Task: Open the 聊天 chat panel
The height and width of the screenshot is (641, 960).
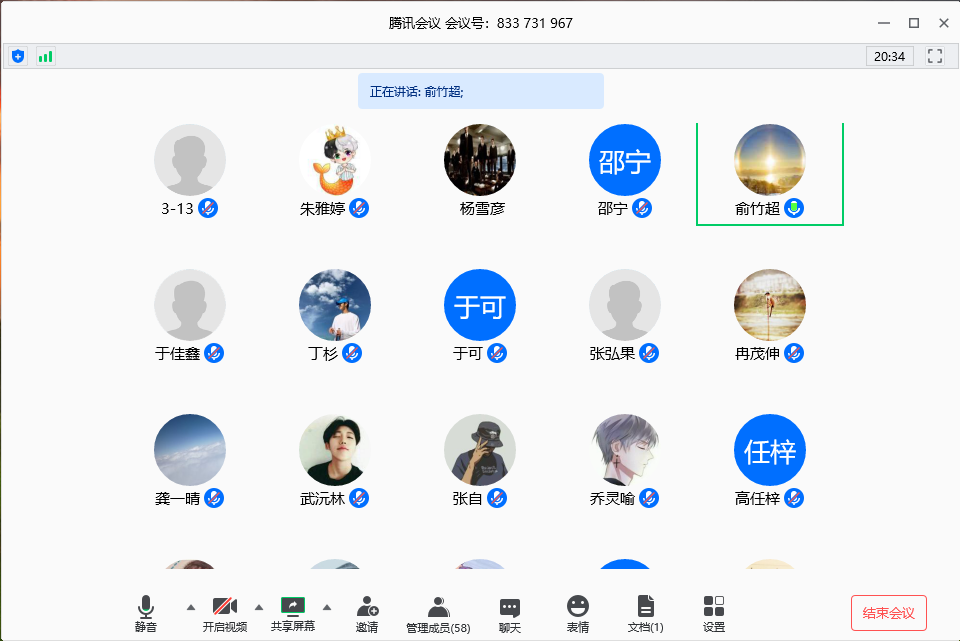Action: [x=510, y=612]
